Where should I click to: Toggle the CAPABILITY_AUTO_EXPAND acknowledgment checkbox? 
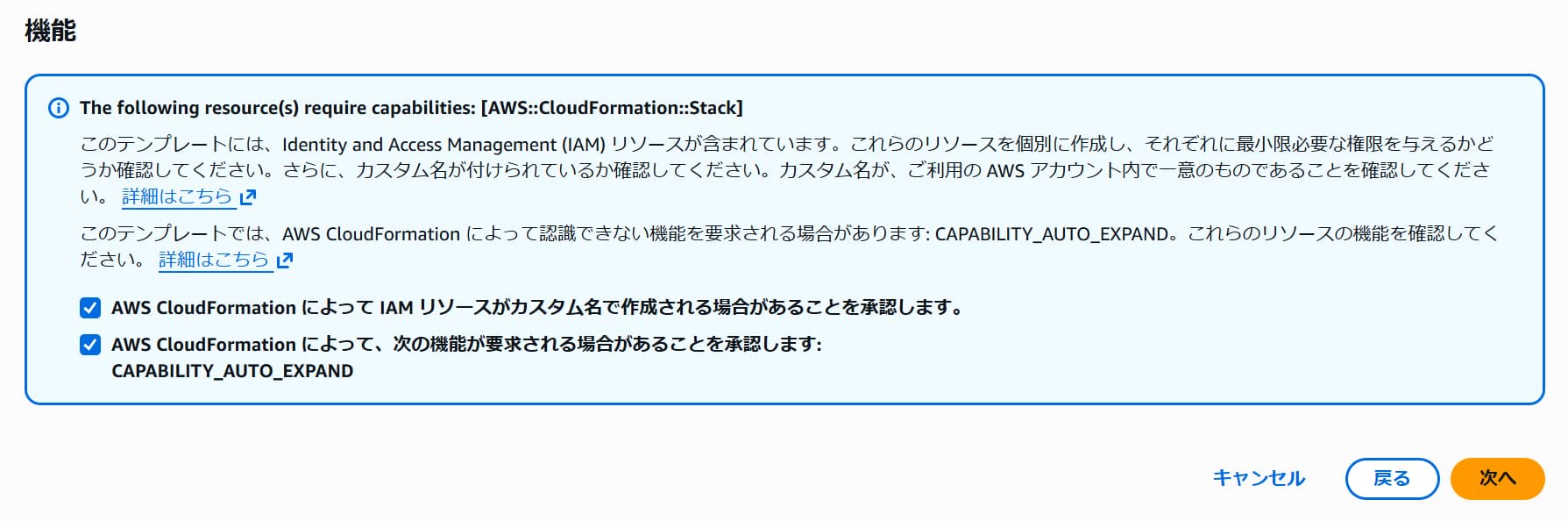[90, 345]
